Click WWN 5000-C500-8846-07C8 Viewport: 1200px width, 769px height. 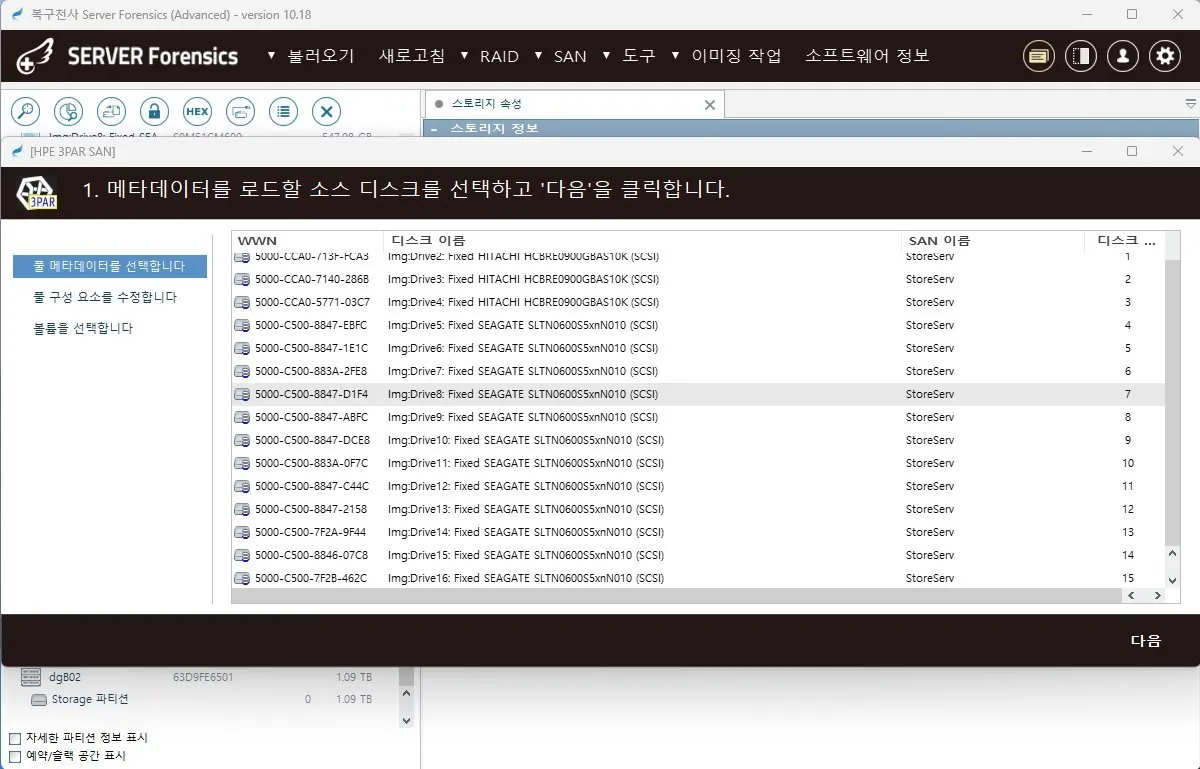tap(311, 555)
